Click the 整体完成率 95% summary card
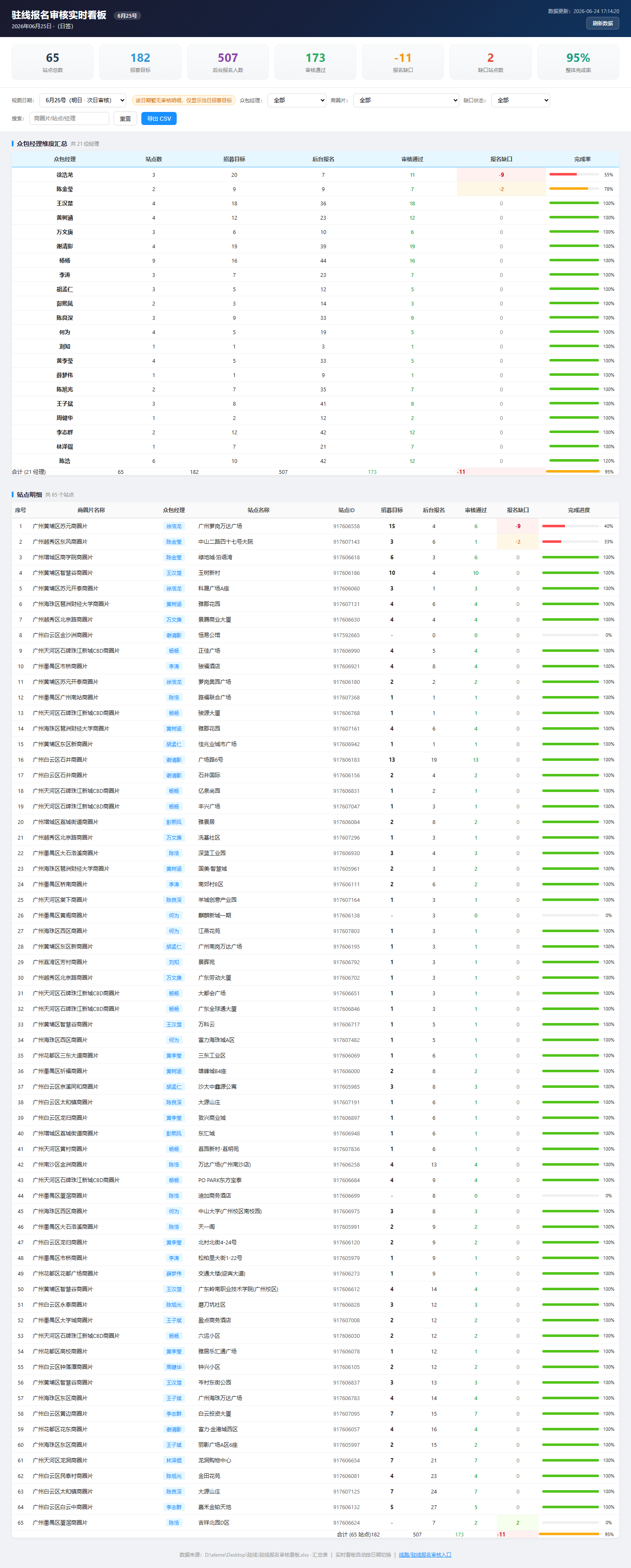 point(578,62)
